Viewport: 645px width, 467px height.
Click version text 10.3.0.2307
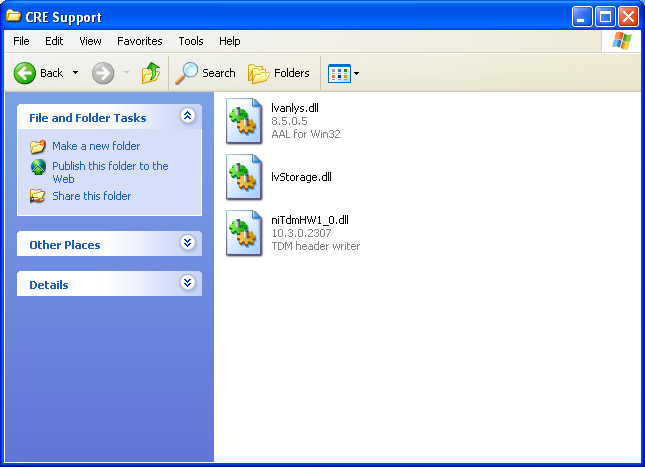pyautogui.click(x=301, y=233)
